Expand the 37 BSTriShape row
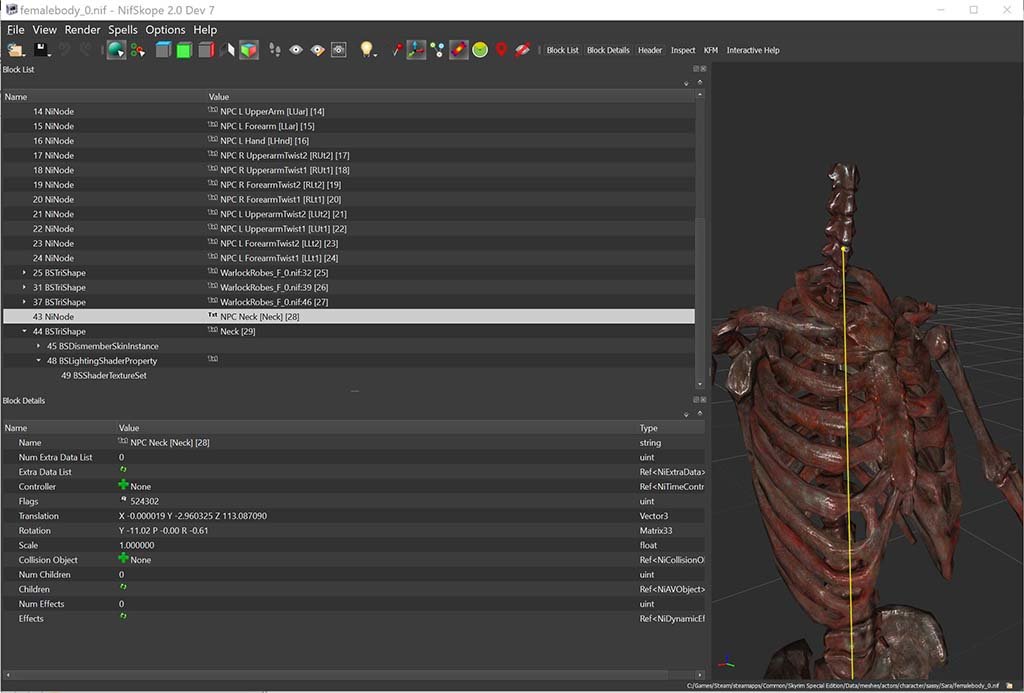Image resolution: width=1024 pixels, height=693 pixels. pos(24,302)
